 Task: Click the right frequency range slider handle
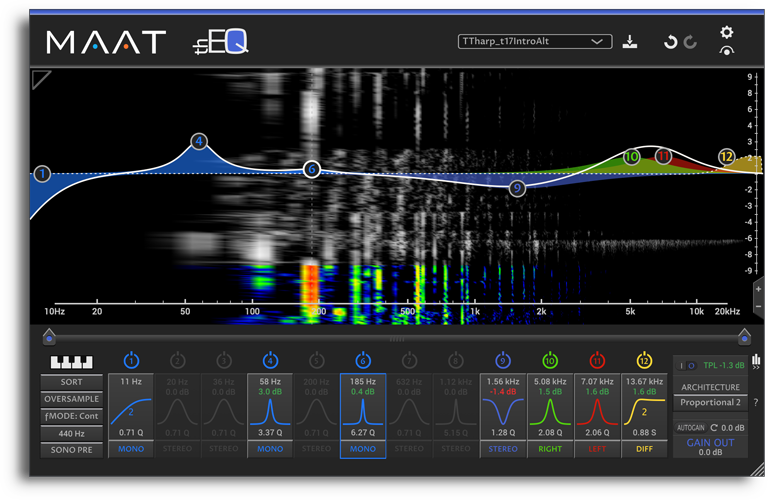tap(744, 336)
